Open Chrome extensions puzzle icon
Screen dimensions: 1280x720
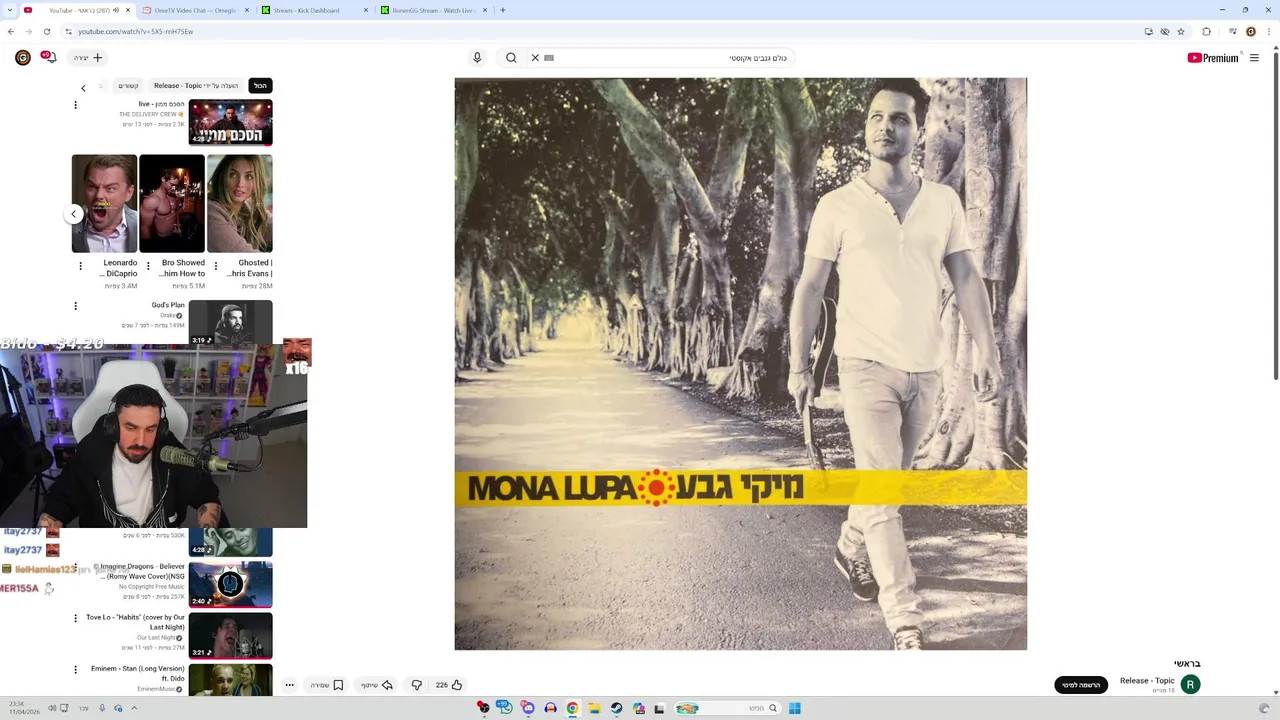(x=1206, y=31)
